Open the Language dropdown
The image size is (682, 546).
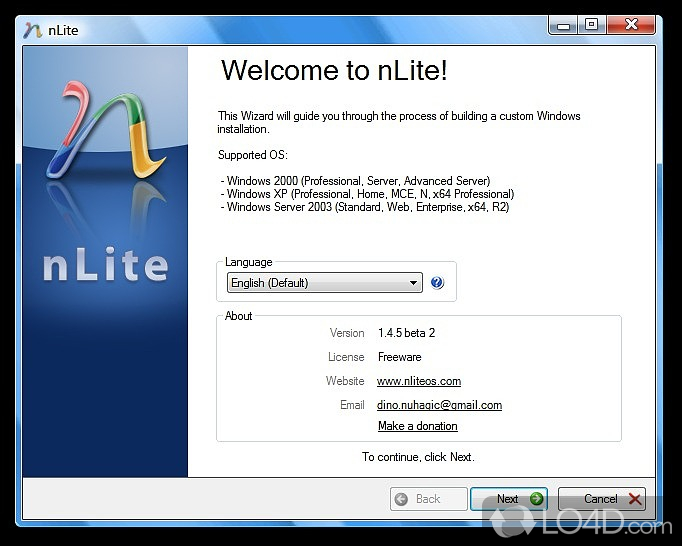pyautogui.click(x=324, y=283)
